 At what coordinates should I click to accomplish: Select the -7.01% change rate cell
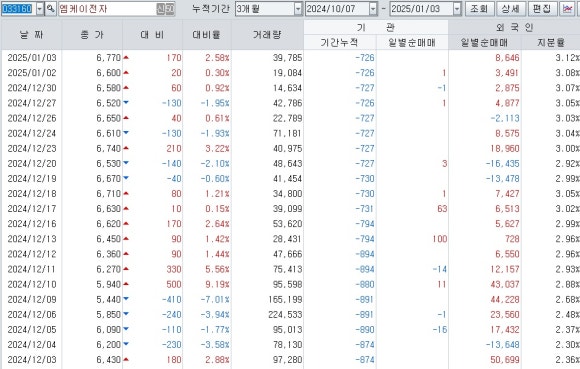click(215, 299)
